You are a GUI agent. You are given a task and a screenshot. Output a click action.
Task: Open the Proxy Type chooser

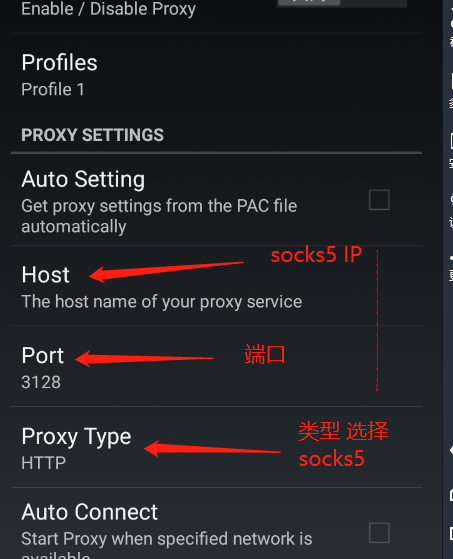(x=216, y=447)
